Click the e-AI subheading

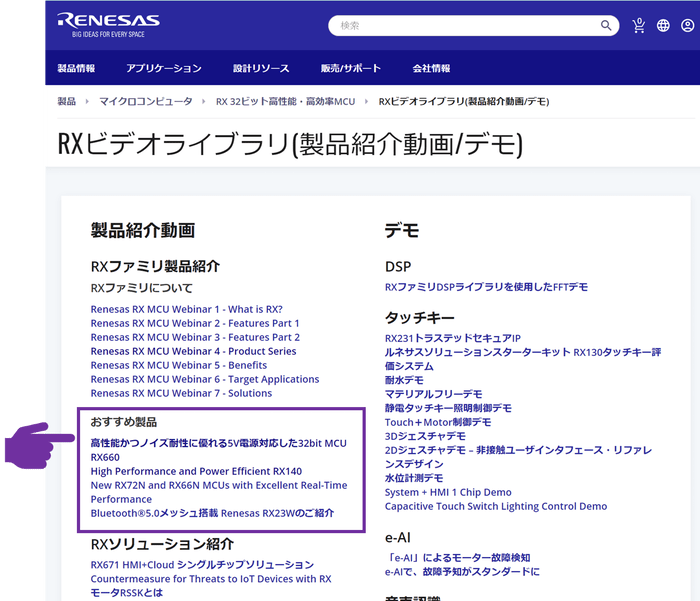(398, 538)
